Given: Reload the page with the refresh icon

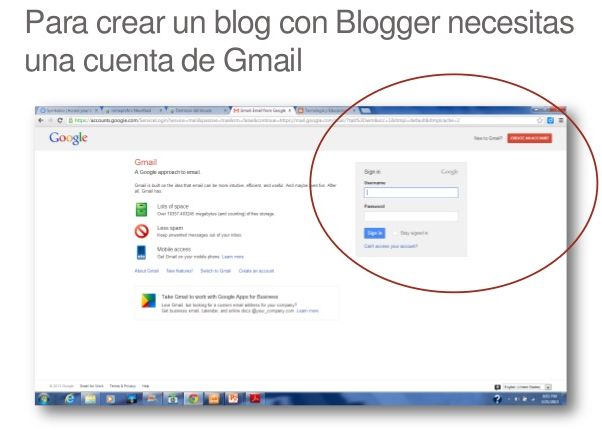Looking at the screenshot, I should point(60,120).
